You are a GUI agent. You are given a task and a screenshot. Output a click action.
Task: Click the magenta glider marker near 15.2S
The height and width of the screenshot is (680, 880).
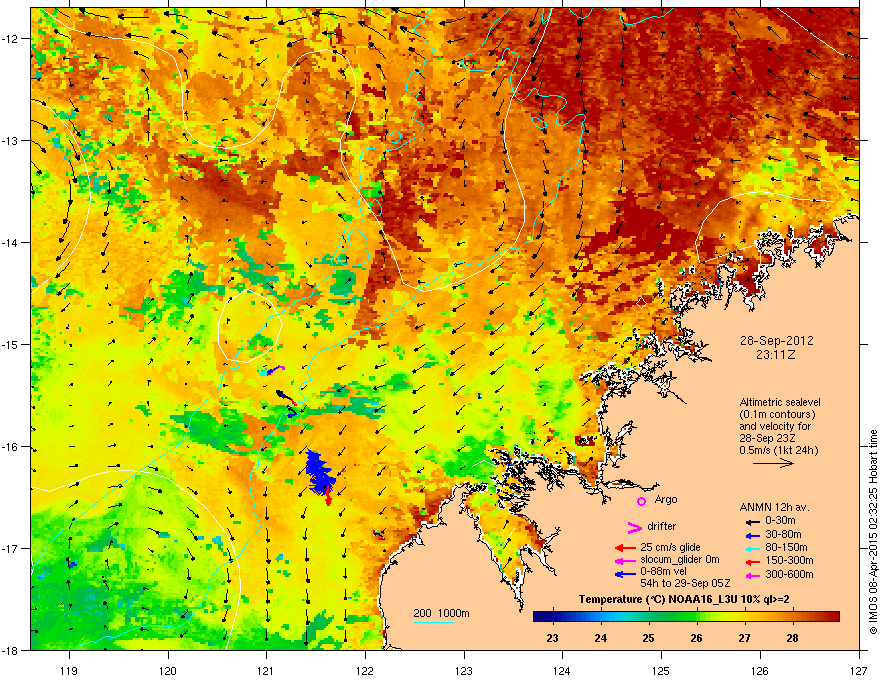pyautogui.click(x=281, y=368)
